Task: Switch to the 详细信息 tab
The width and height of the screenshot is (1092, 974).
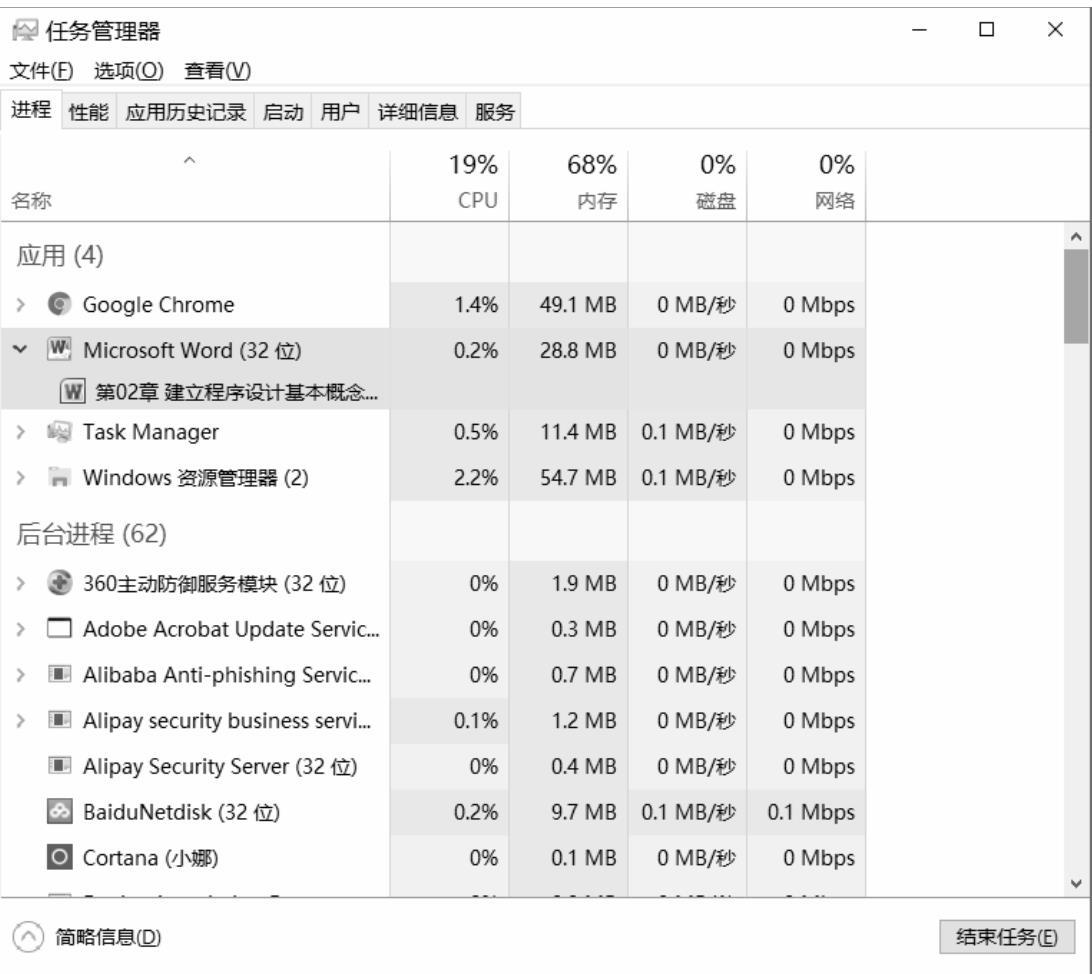Action: point(417,111)
